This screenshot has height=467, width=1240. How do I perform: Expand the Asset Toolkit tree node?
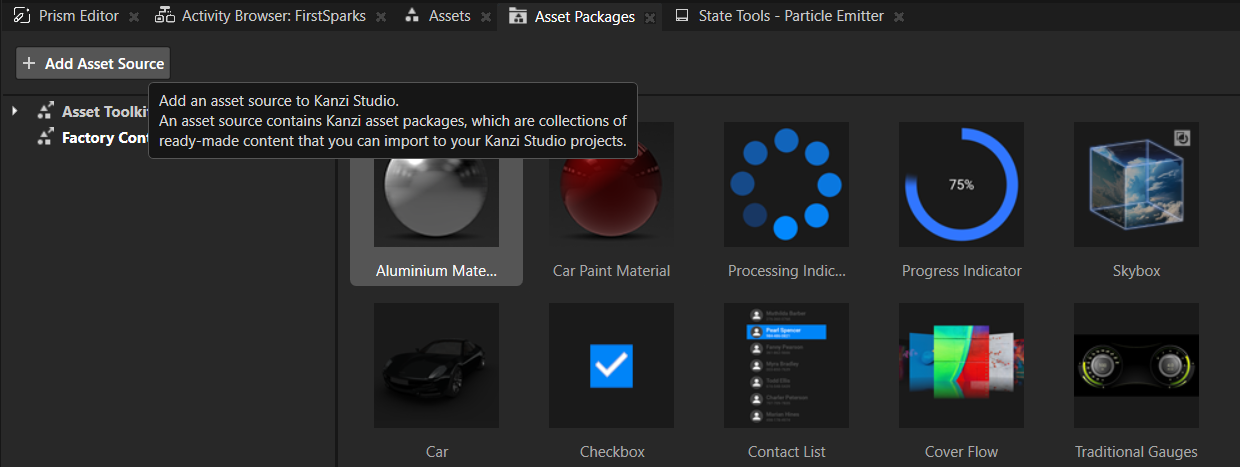[15, 111]
